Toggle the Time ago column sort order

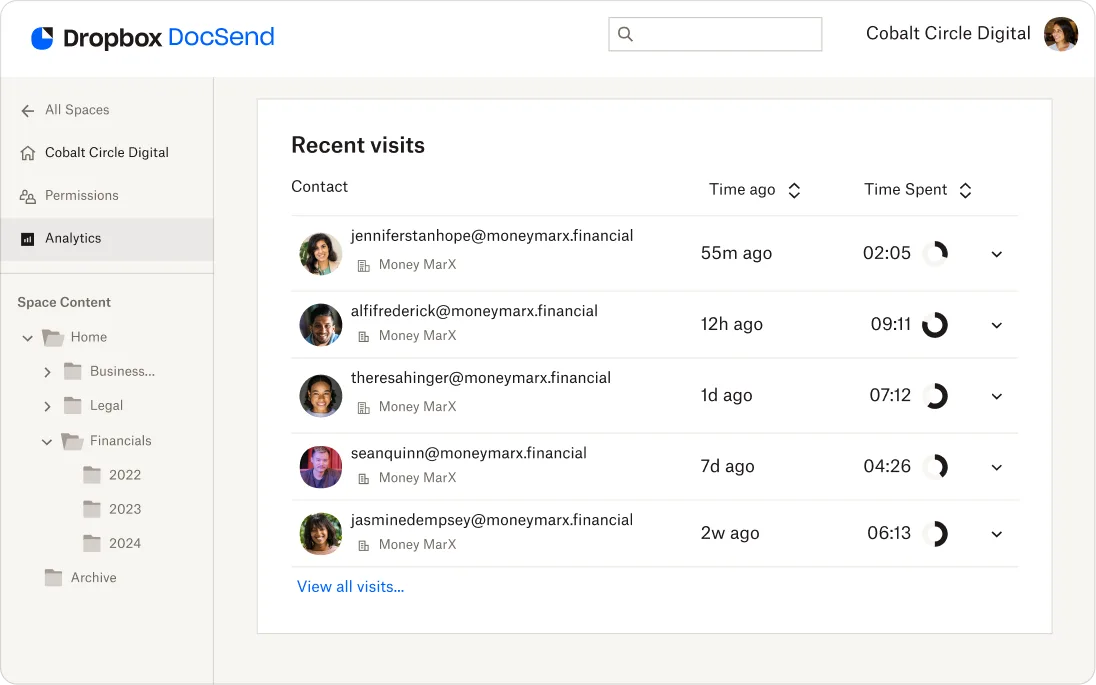click(x=793, y=190)
